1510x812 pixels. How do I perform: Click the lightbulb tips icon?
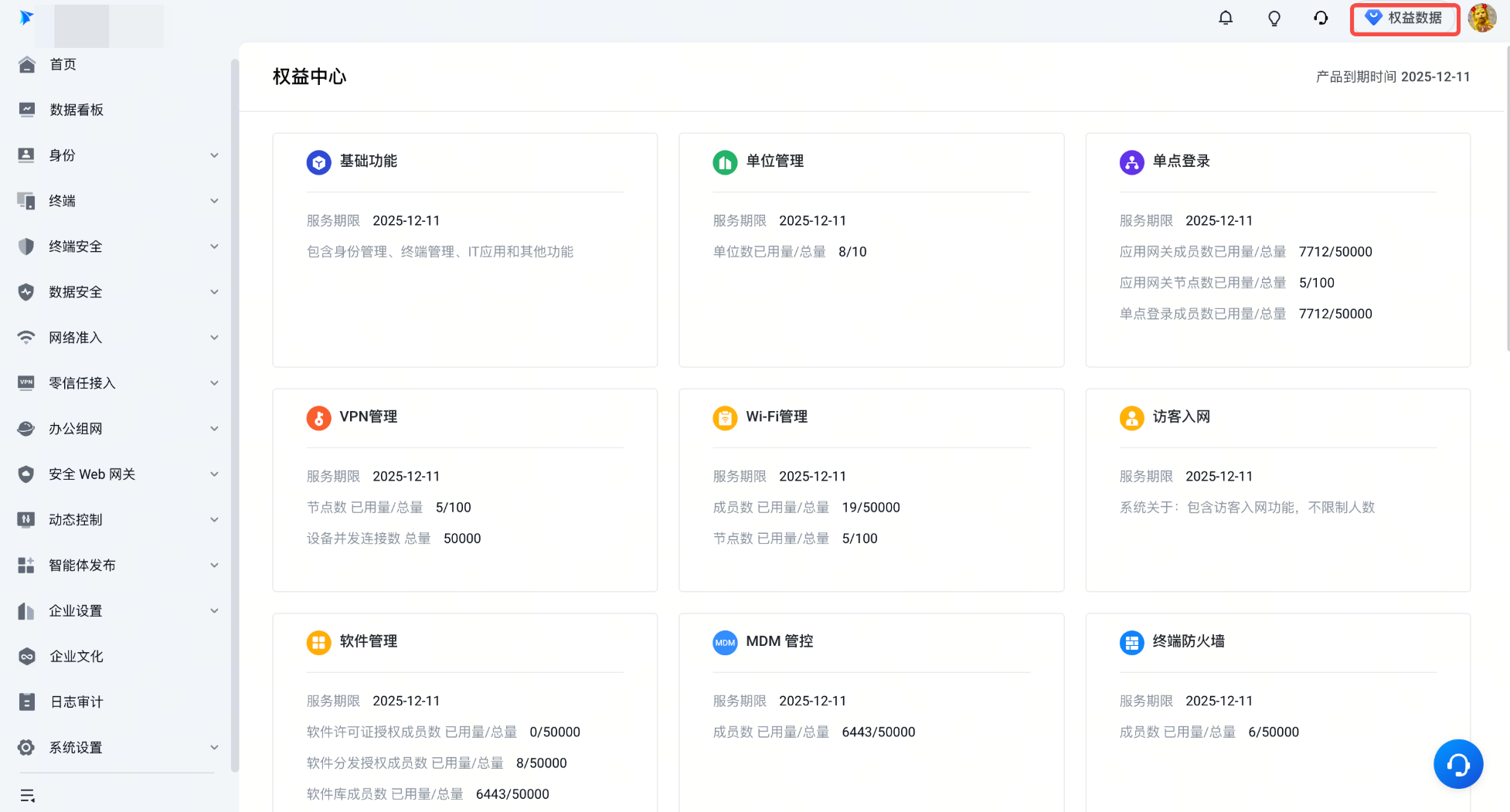click(1274, 18)
